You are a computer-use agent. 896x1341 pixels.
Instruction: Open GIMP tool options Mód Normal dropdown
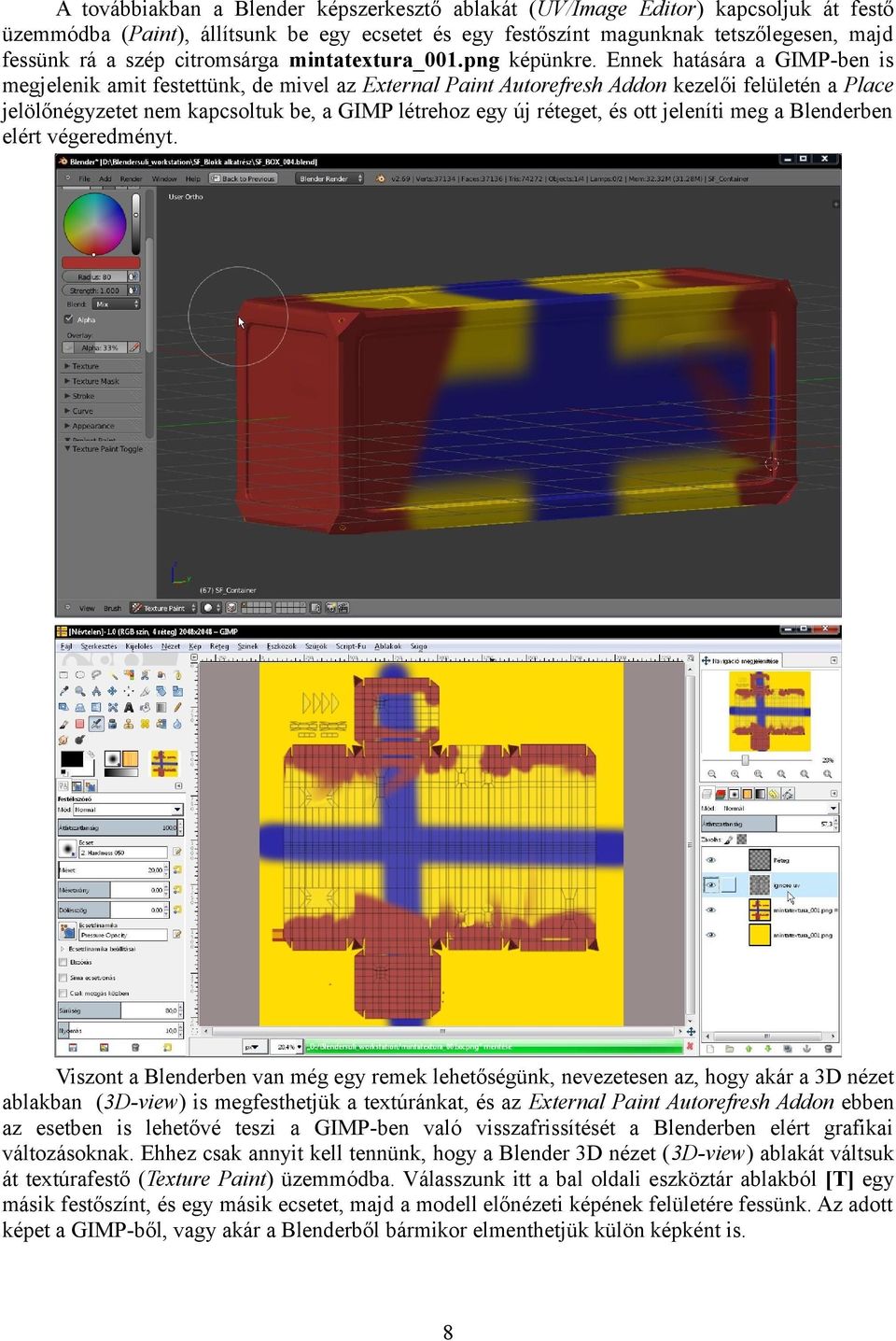129,810
